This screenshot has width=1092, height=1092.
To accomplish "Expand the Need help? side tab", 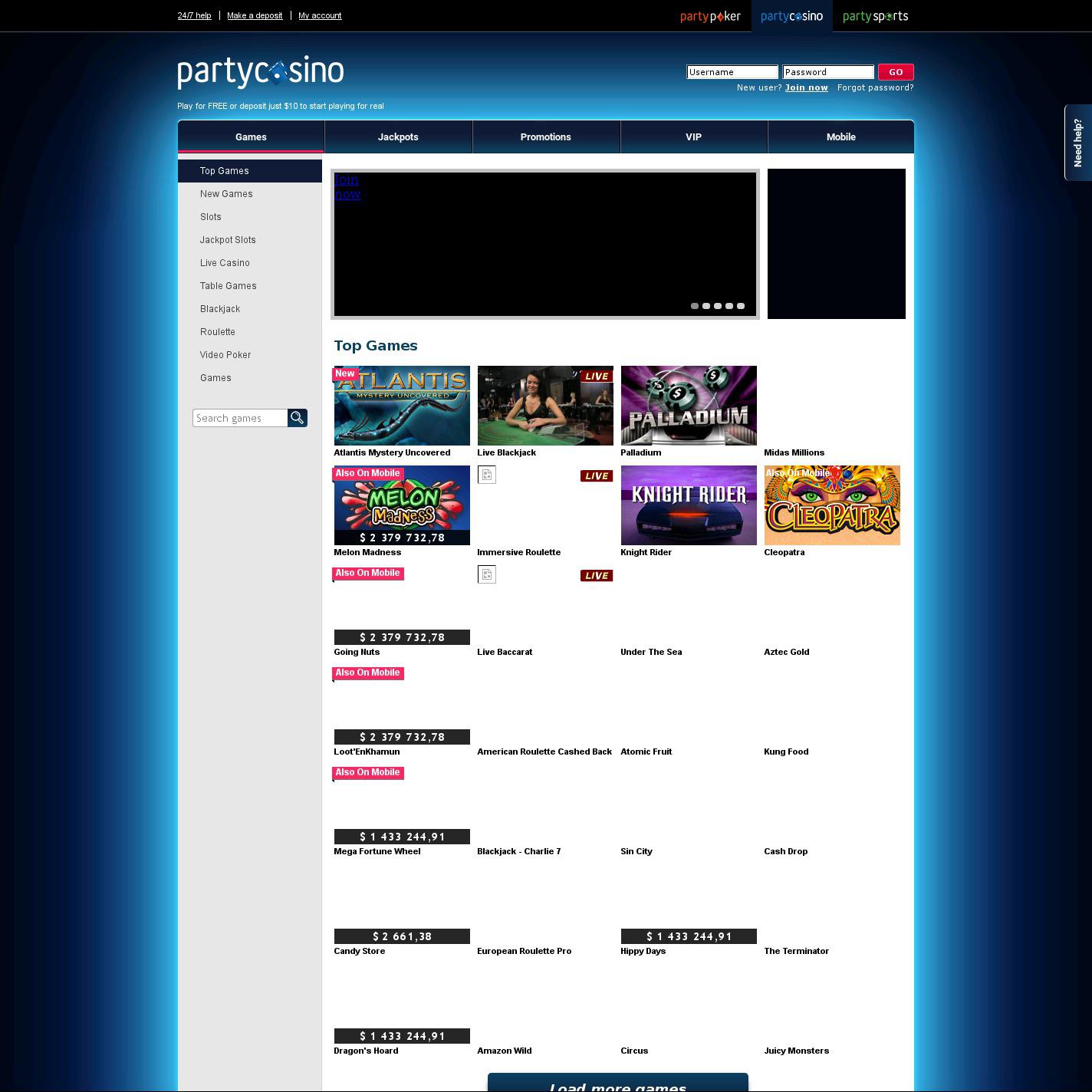I will (x=1077, y=143).
